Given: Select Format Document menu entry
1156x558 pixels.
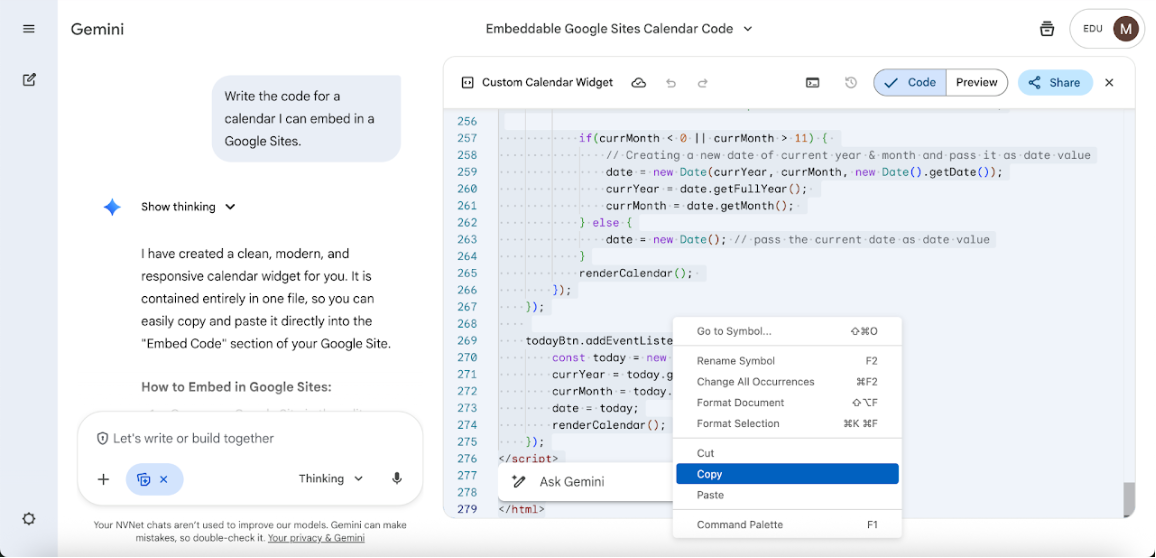Looking at the screenshot, I should tap(787, 402).
